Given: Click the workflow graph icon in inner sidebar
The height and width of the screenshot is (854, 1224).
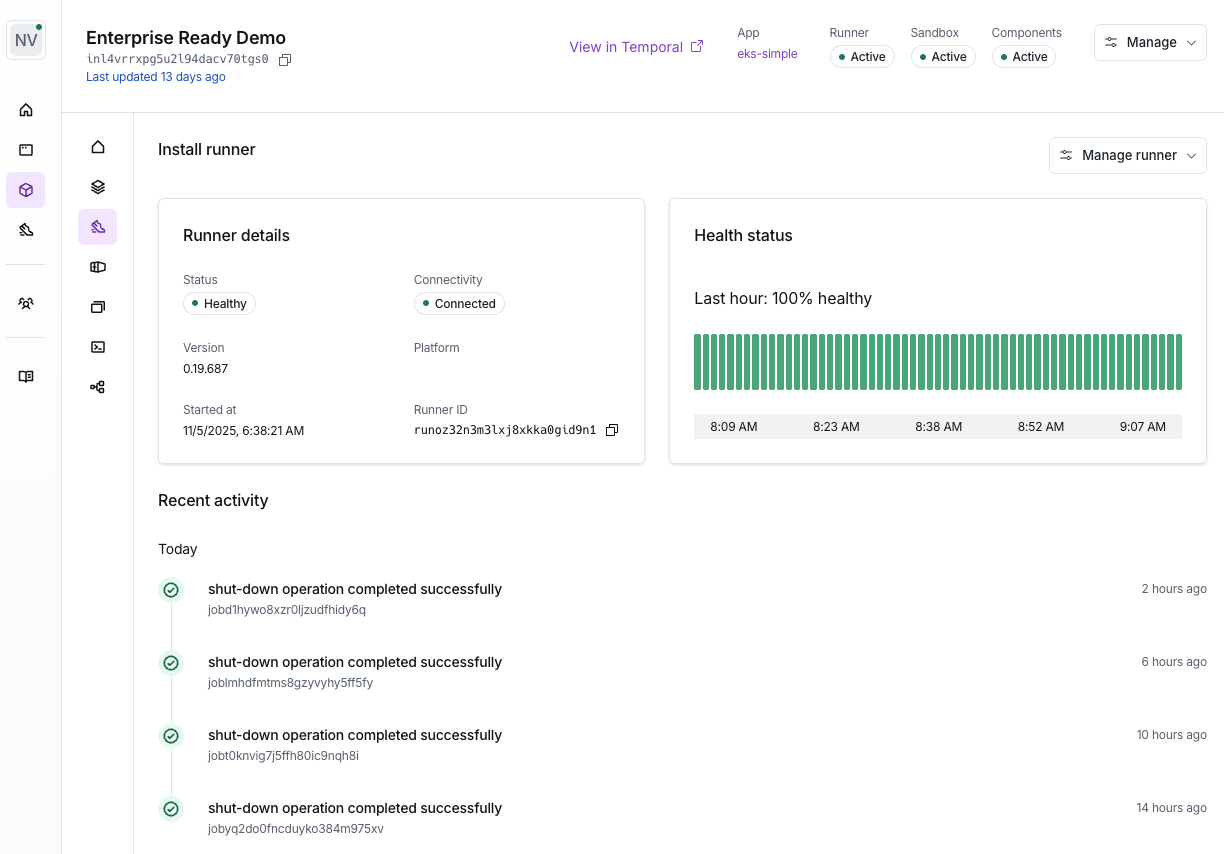Looking at the screenshot, I should (98, 387).
